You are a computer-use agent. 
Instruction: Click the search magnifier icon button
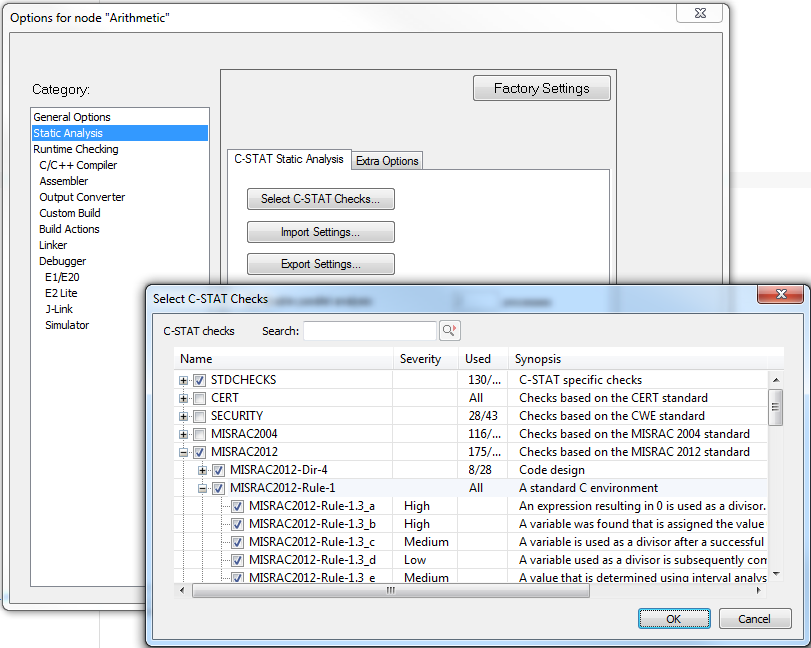pos(449,331)
